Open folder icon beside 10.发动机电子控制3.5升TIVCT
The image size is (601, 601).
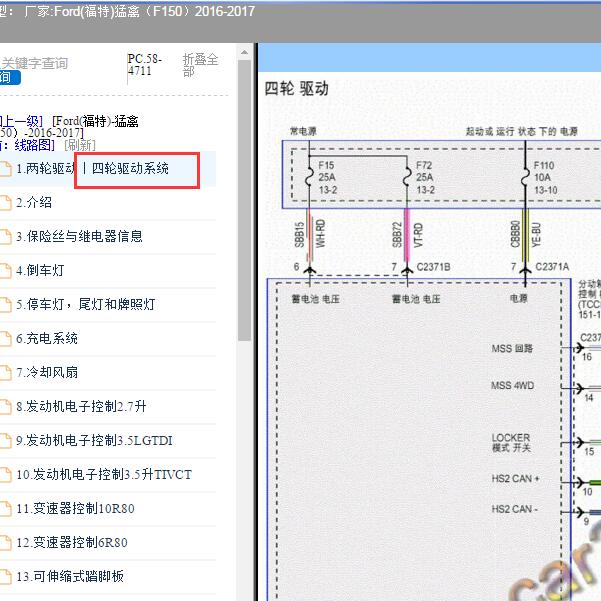coord(5,475)
